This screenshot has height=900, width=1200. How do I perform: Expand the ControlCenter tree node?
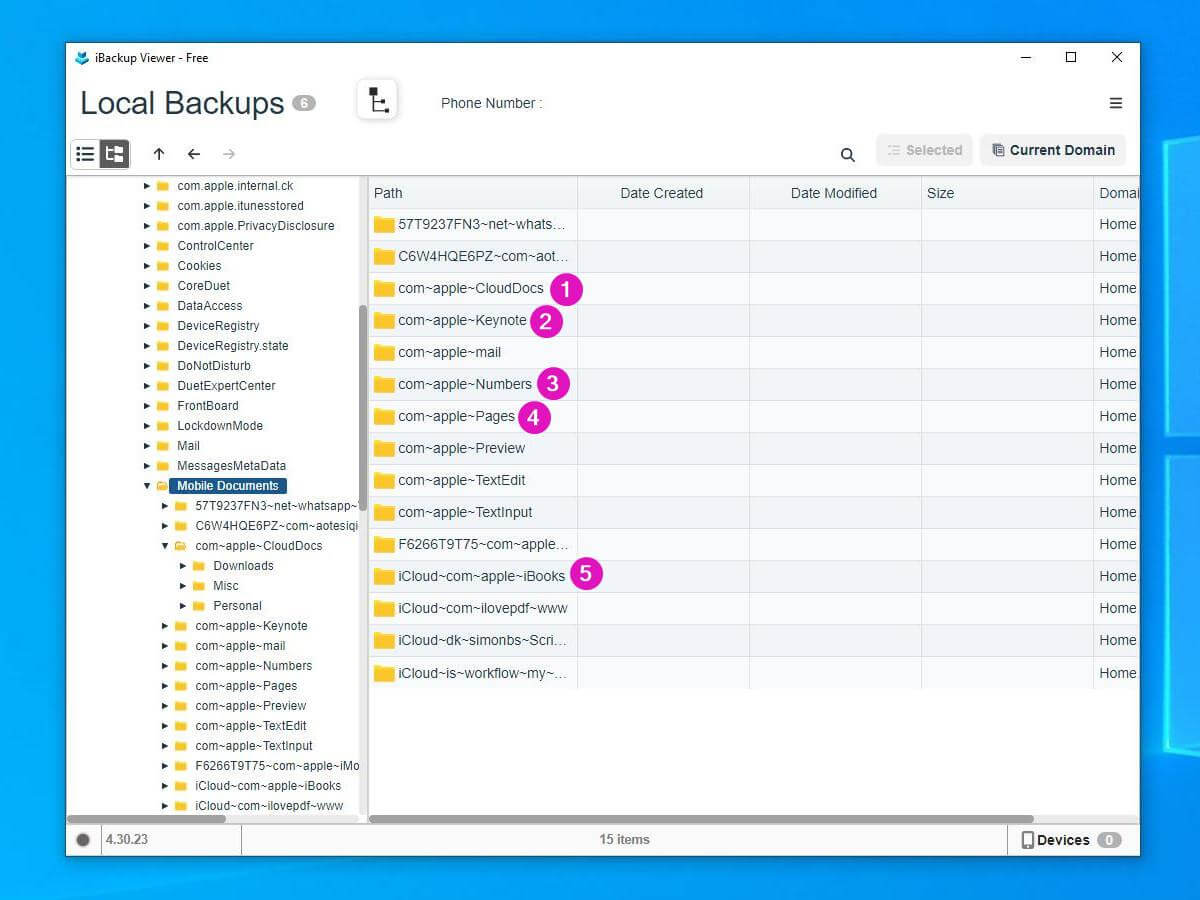pos(147,246)
